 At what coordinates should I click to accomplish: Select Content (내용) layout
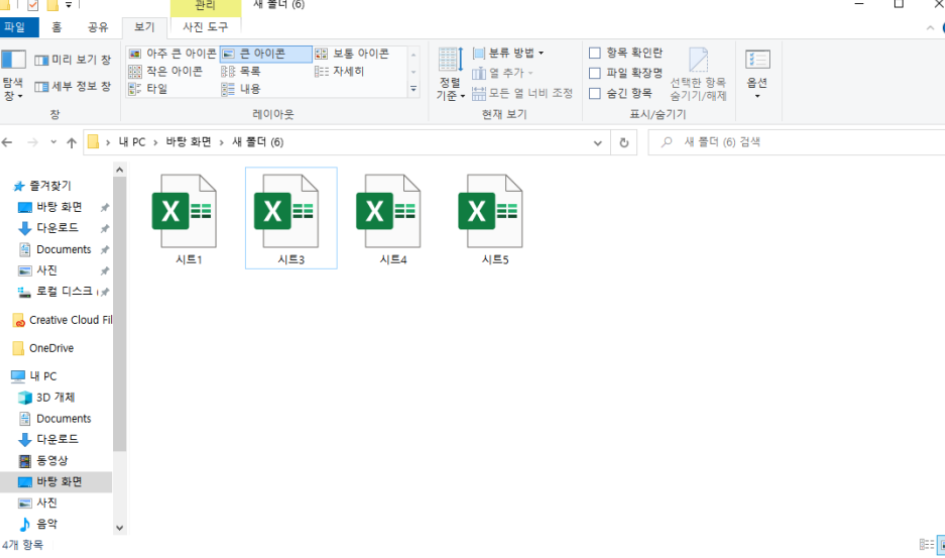tap(241, 89)
